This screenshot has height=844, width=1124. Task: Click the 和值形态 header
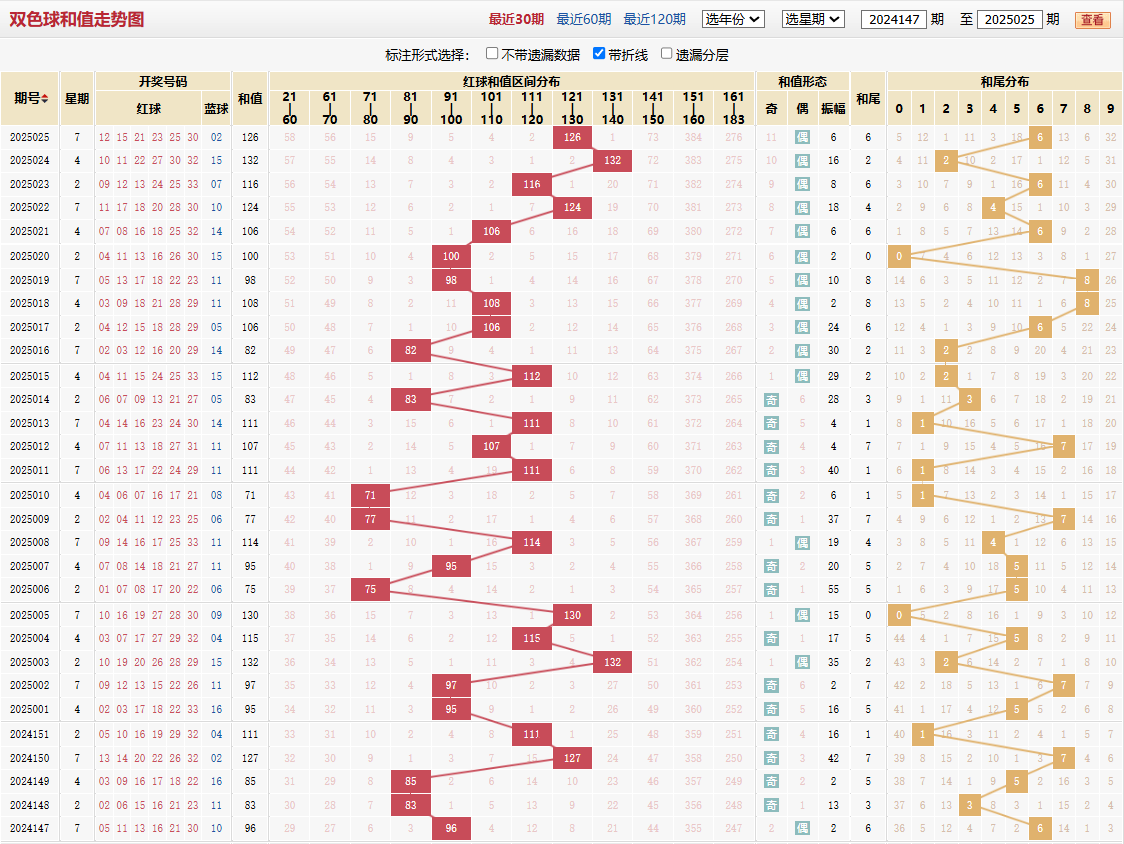point(802,82)
